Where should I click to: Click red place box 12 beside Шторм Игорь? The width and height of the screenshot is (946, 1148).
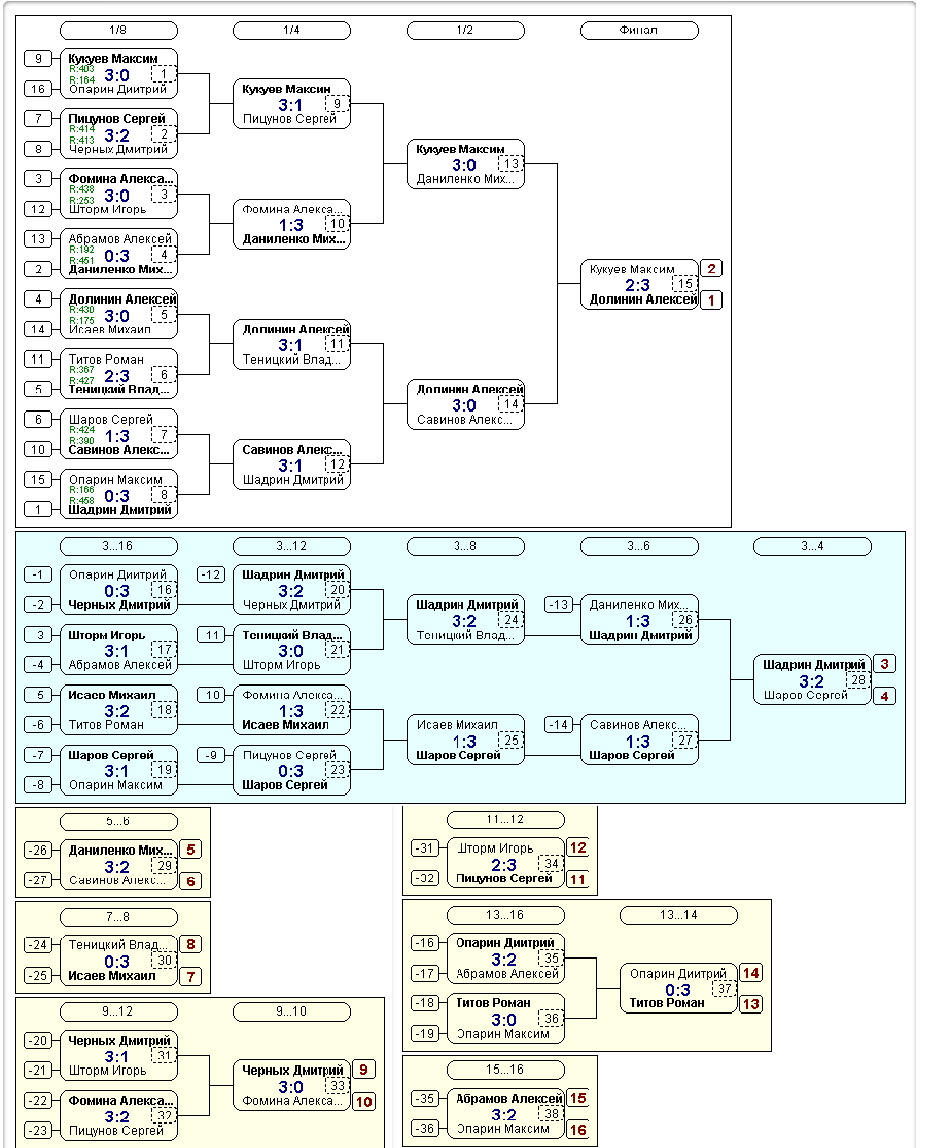tap(578, 848)
